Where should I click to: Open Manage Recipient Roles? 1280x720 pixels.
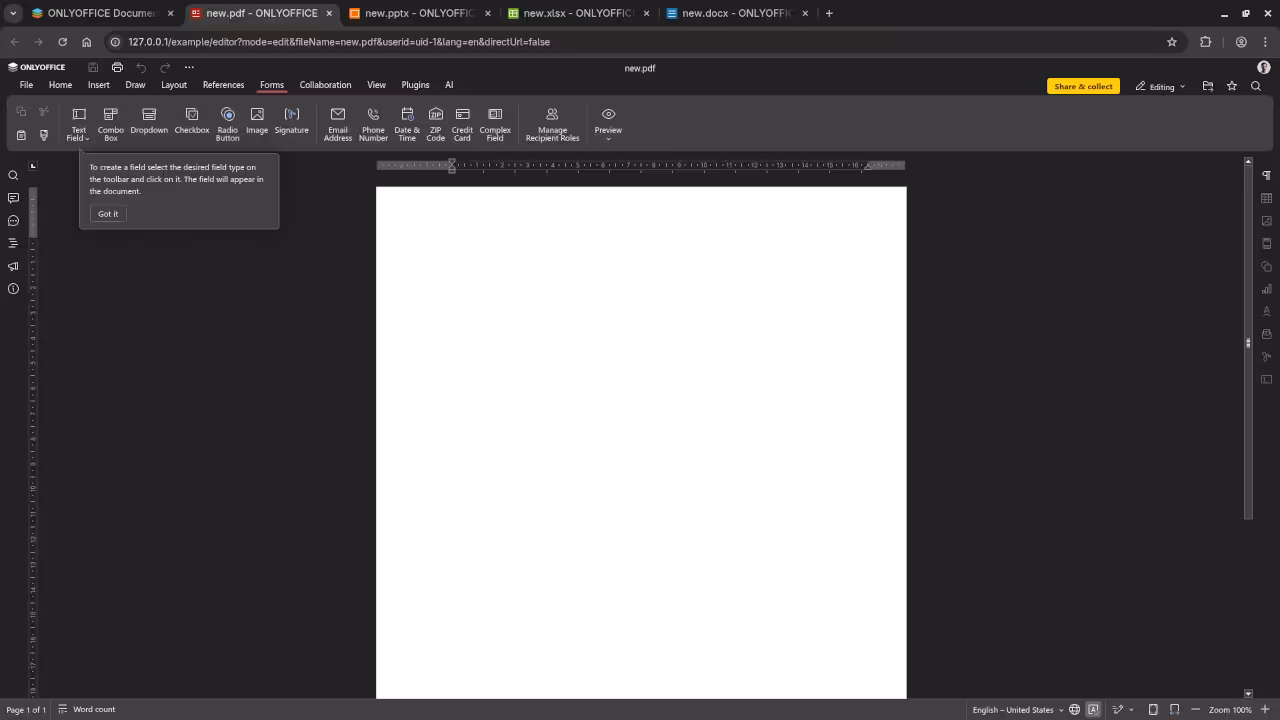pyautogui.click(x=552, y=122)
